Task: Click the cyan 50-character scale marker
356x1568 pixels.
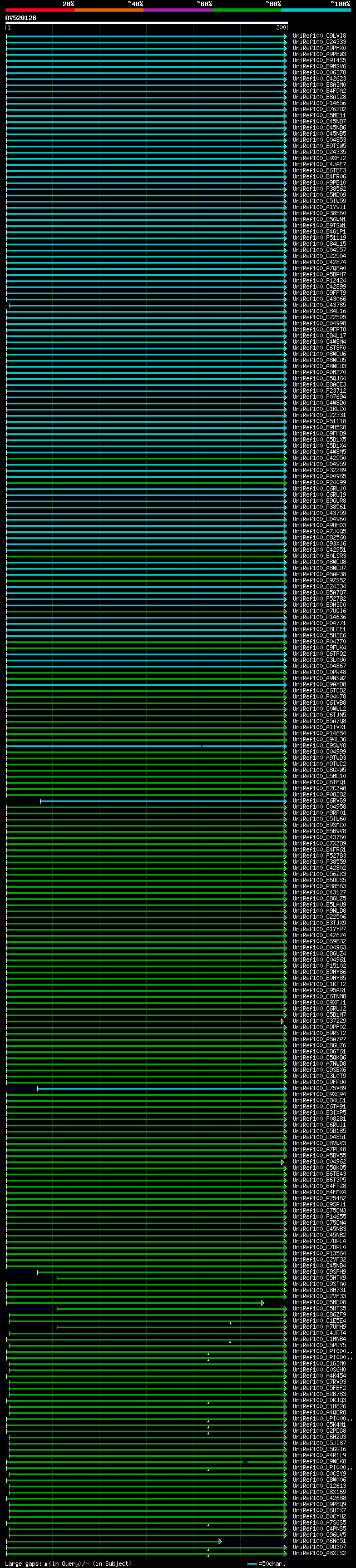Action: pos(253,1564)
